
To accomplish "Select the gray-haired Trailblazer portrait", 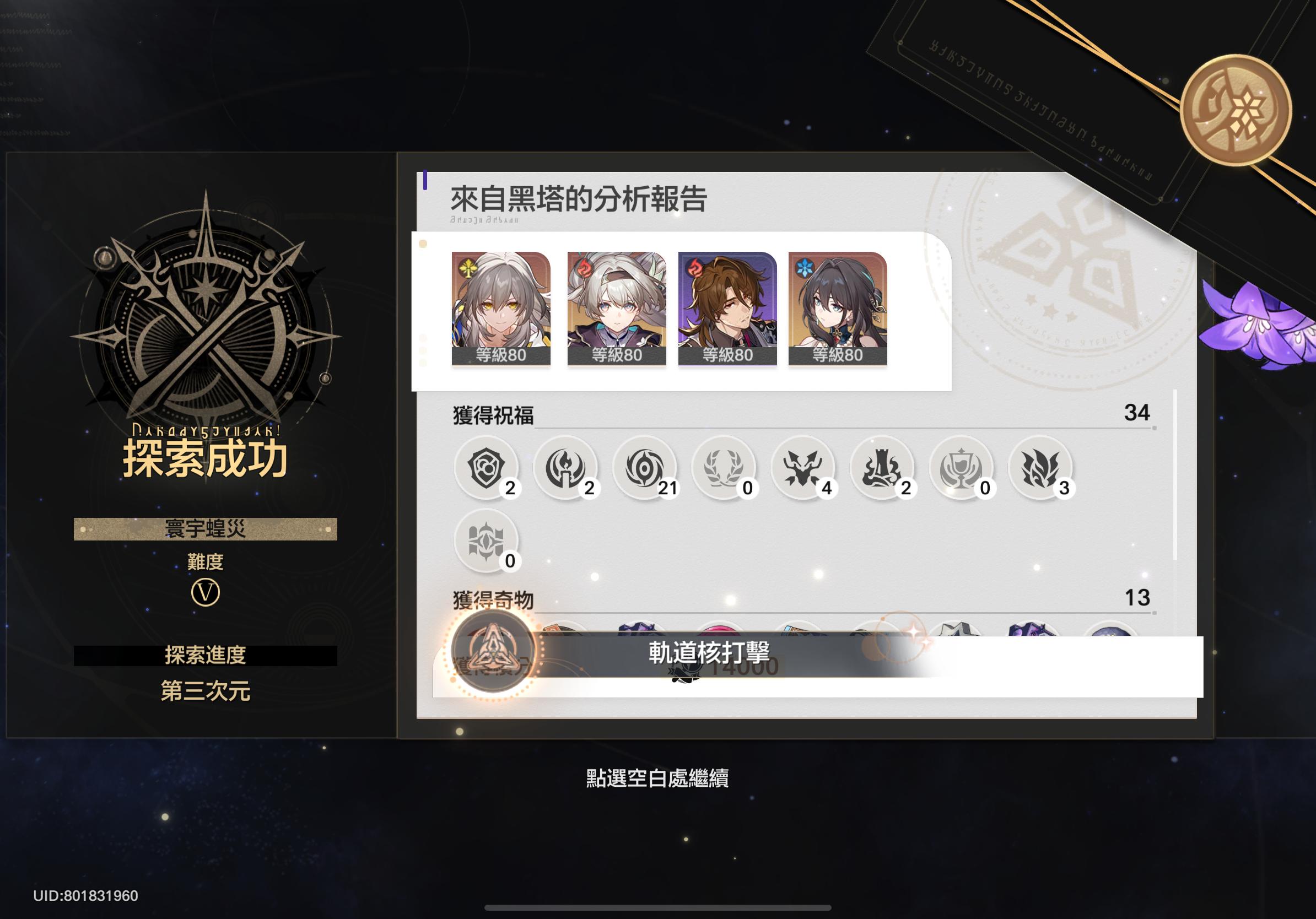I will 501,308.
